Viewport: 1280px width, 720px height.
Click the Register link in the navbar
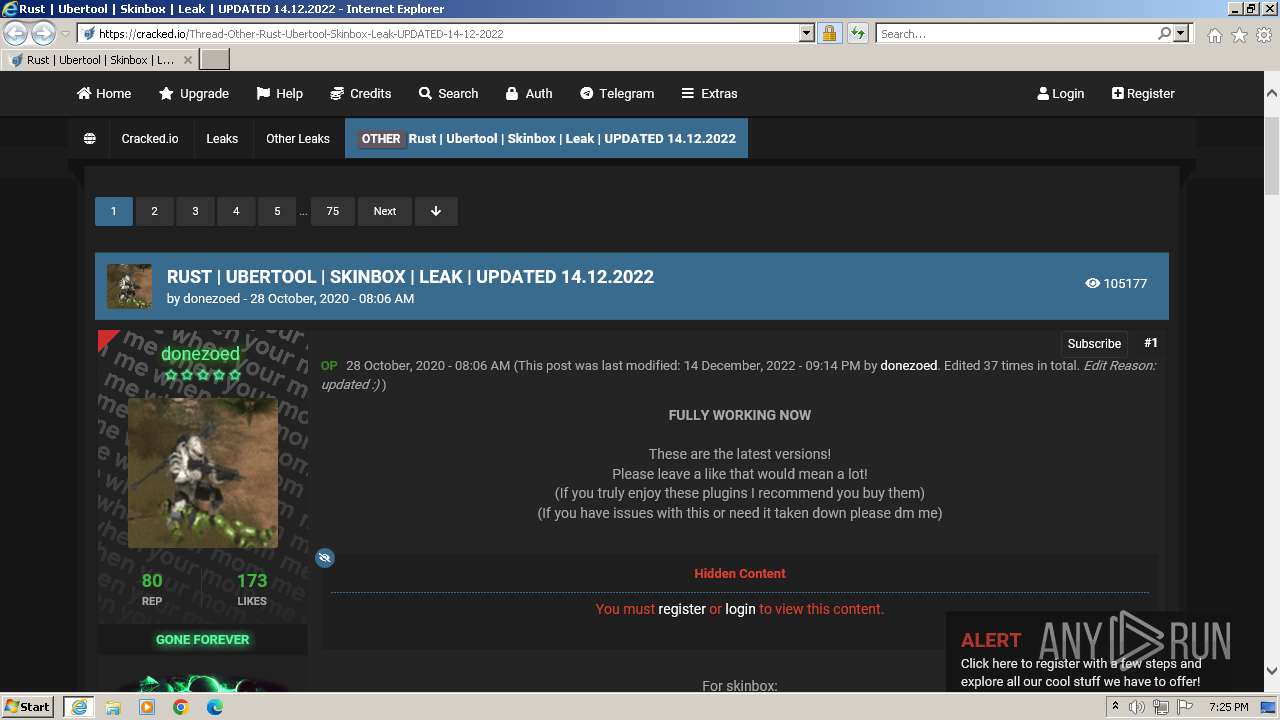1143,93
